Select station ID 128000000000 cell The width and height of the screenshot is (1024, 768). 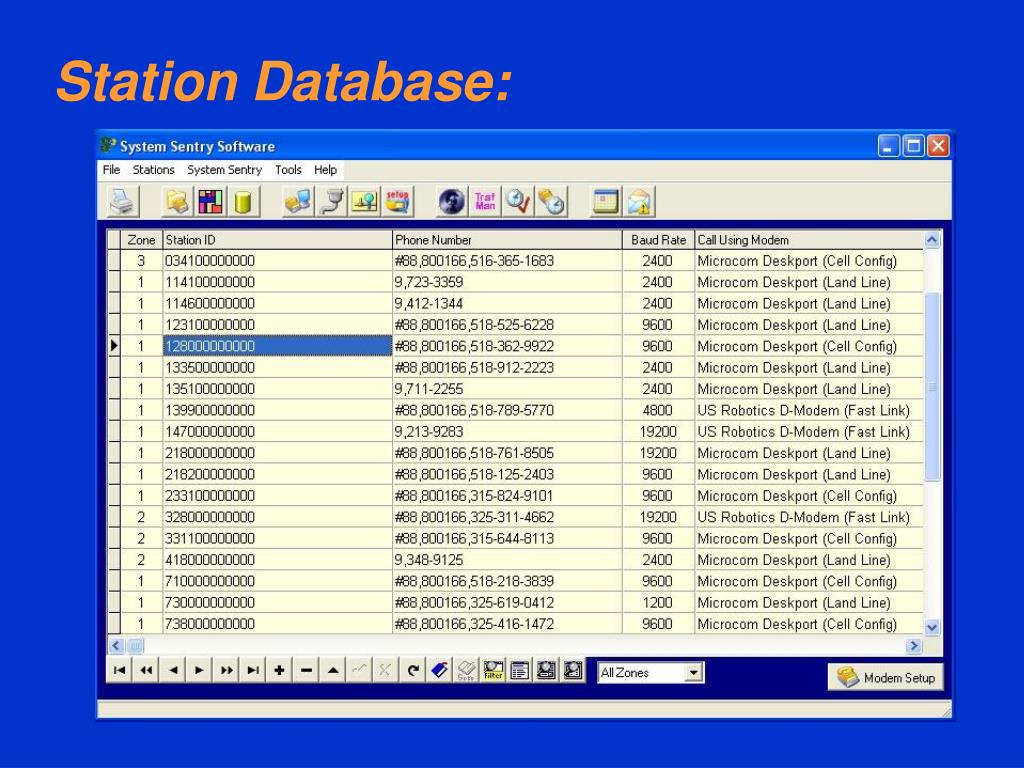(277, 345)
